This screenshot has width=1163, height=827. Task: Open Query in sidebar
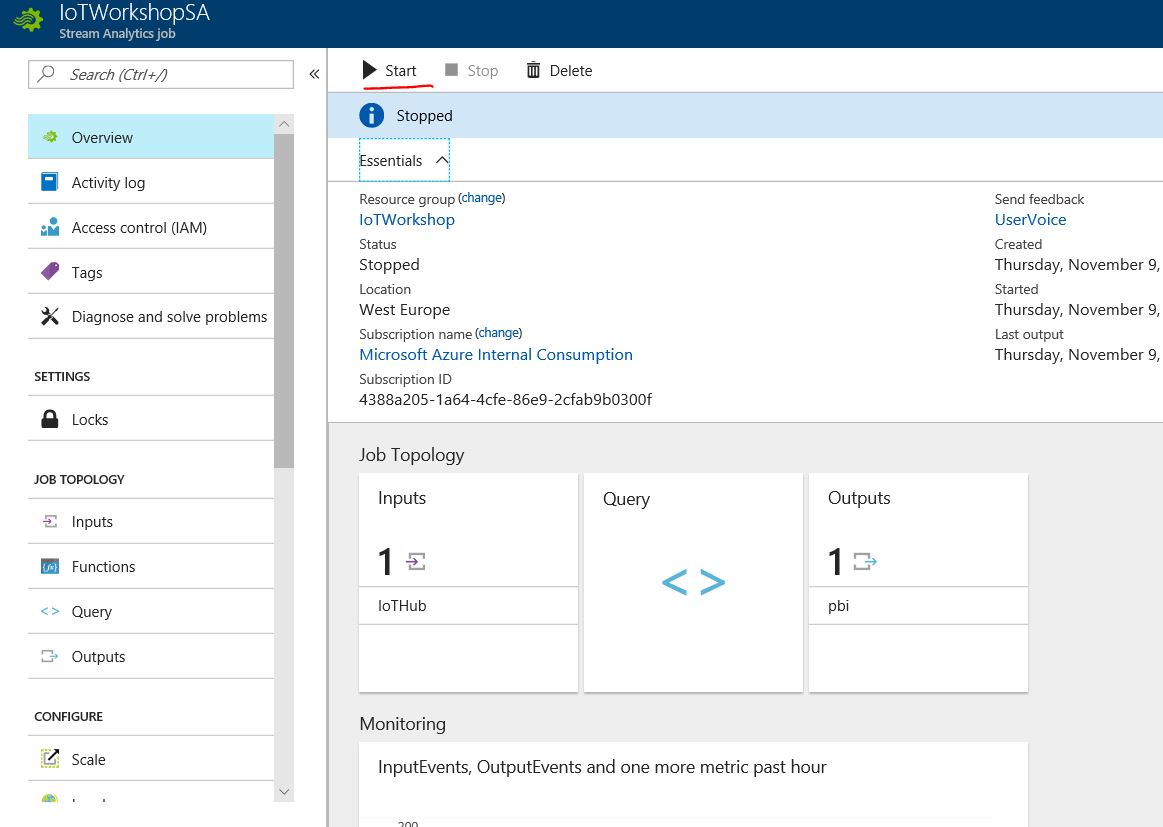tap(151, 611)
